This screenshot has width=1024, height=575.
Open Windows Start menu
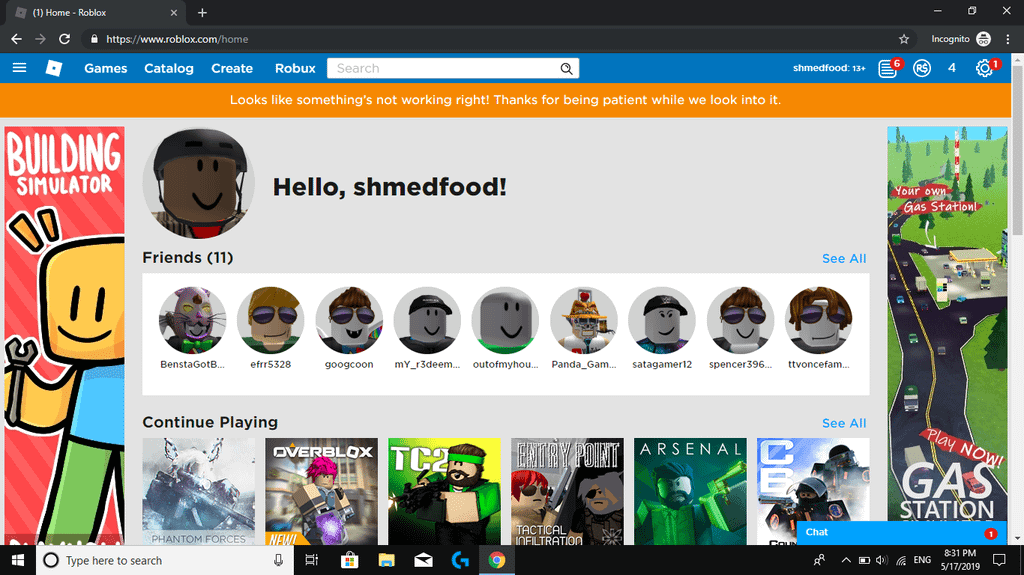coord(18,560)
